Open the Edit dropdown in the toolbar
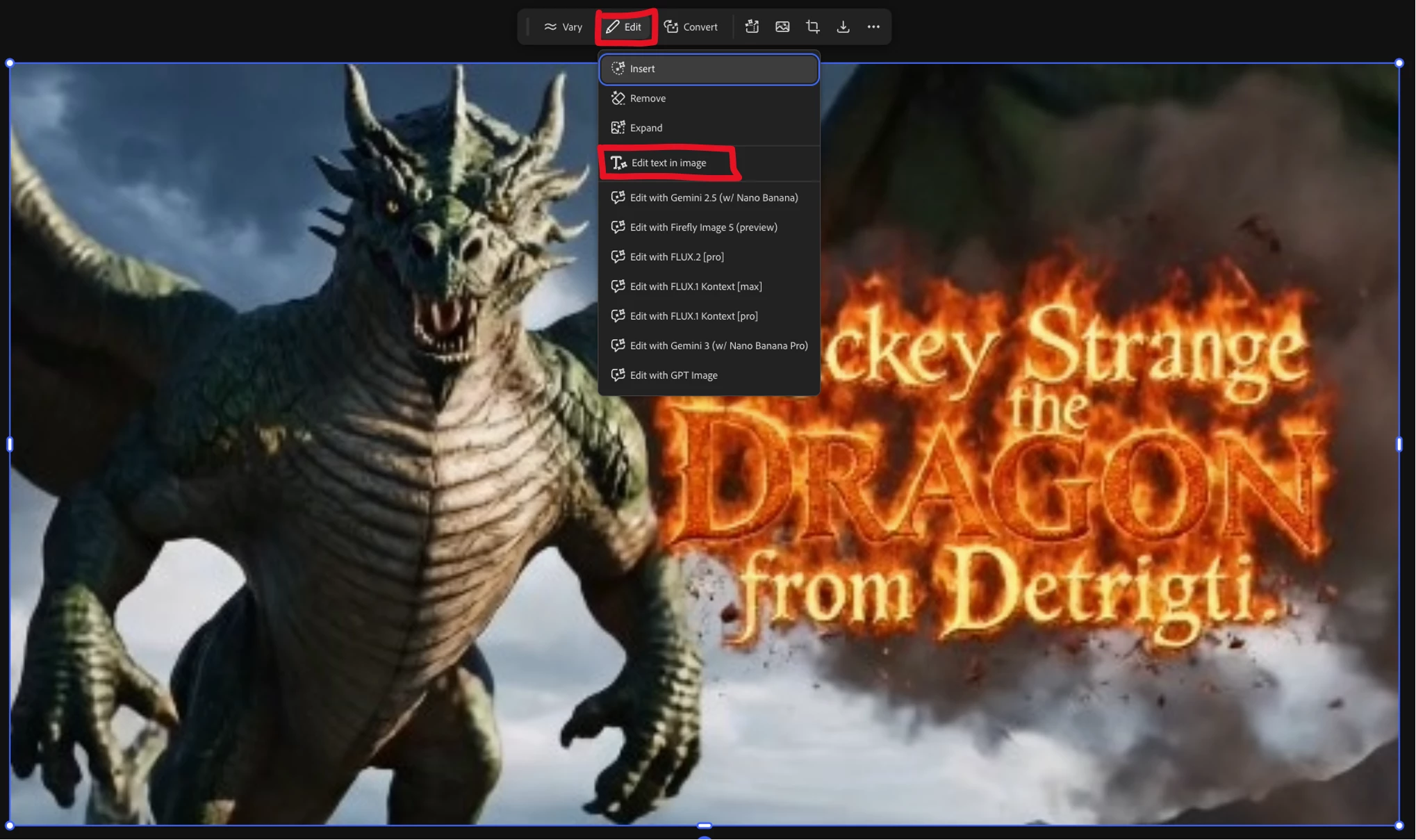The height and width of the screenshot is (840, 1416). (624, 27)
